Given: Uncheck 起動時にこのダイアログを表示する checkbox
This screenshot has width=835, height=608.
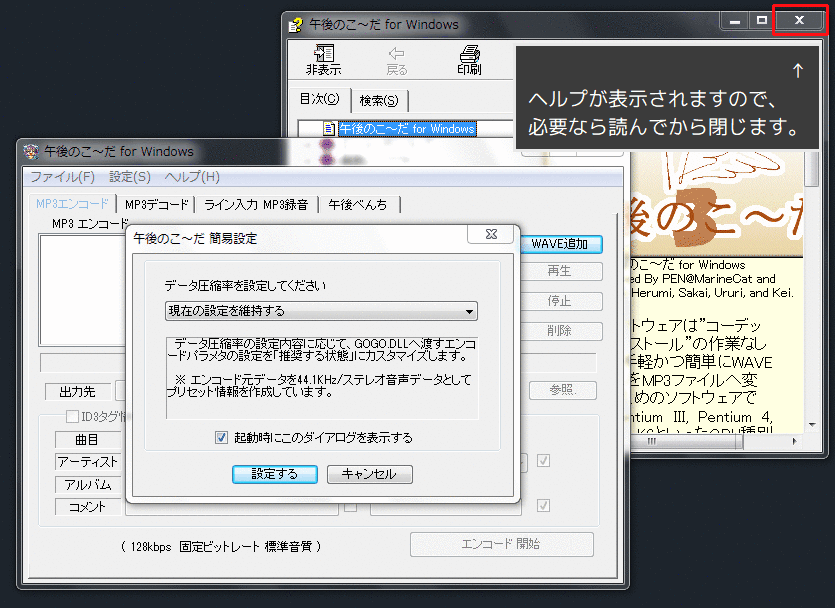Looking at the screenshot, I should (222, 438).
